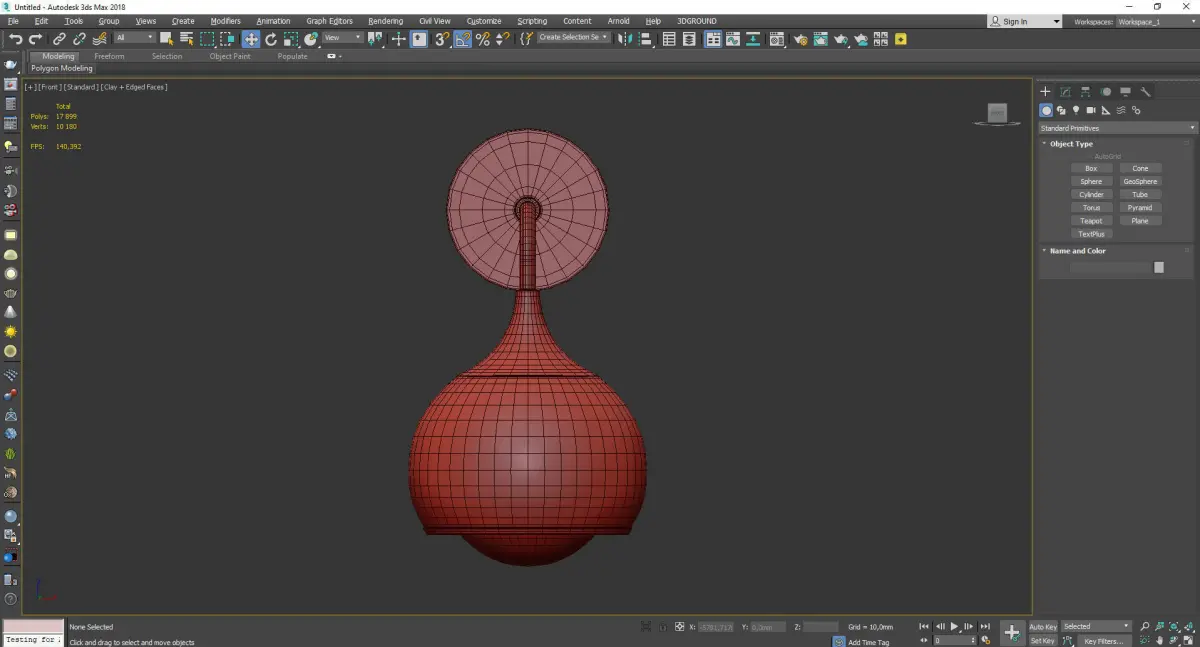
Task: Click the GeoSphere primitive button
Action: tap(1140, 182)
